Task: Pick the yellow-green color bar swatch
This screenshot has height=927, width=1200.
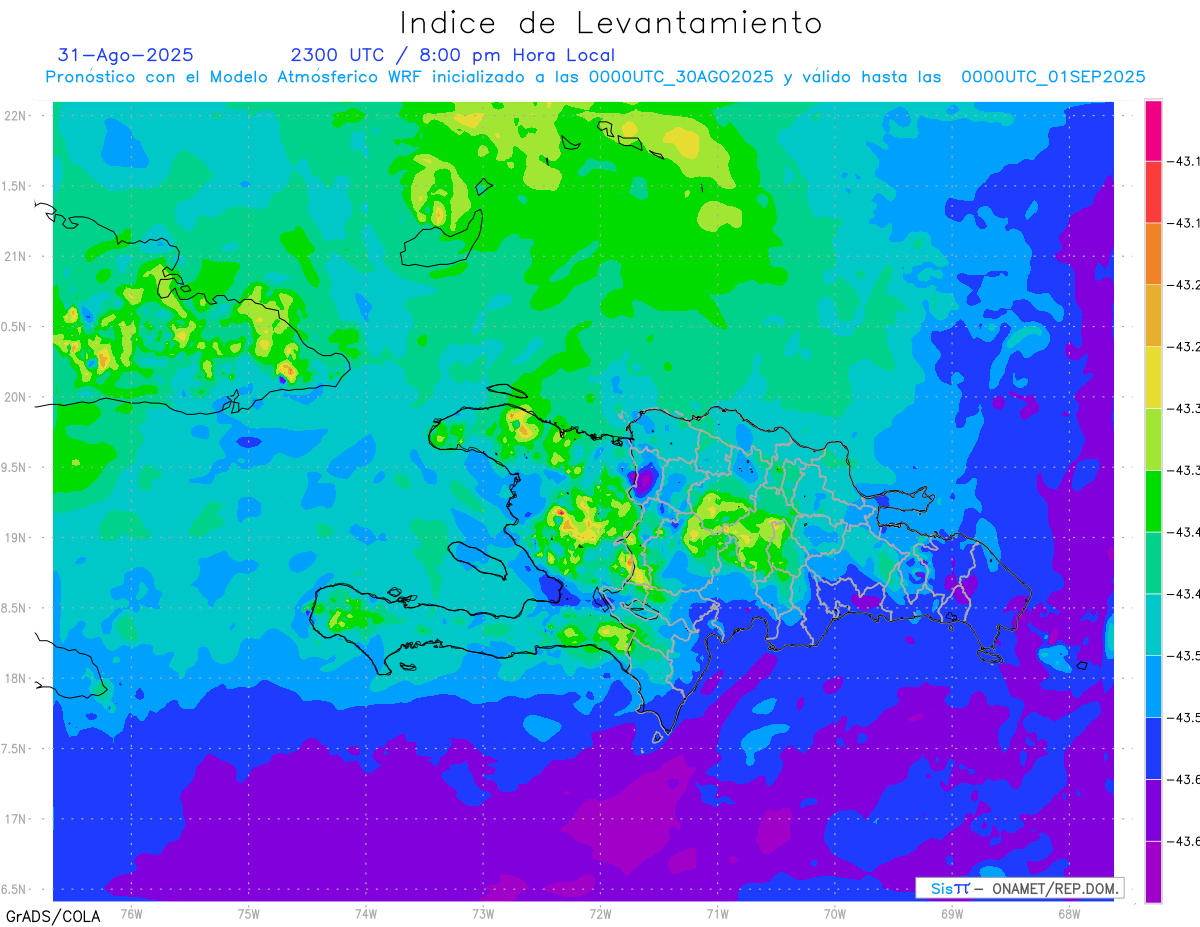Action: pyautogui.click(x=1154, y=438)
